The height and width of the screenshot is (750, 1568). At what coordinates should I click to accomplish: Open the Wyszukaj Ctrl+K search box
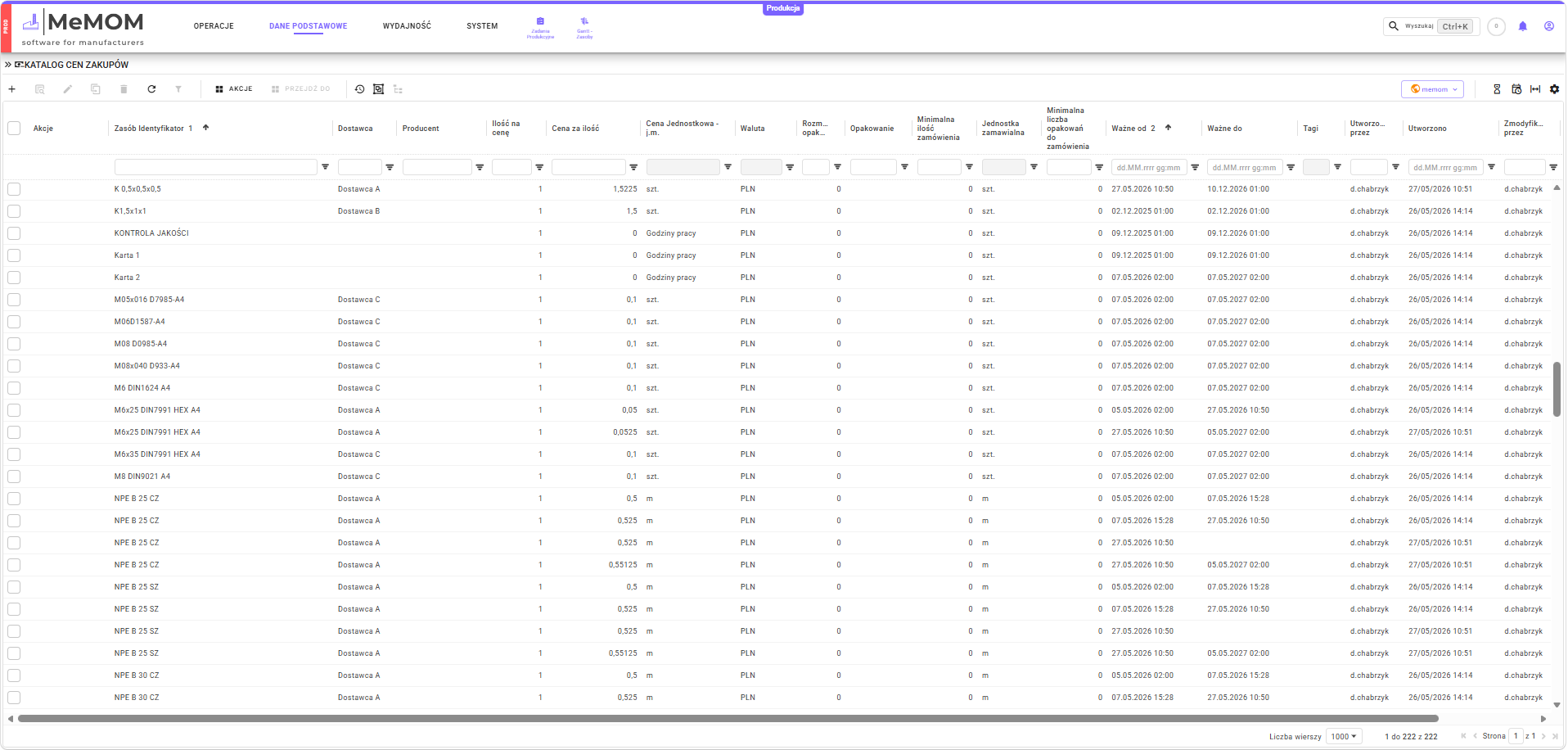(x=1431, y=26)
